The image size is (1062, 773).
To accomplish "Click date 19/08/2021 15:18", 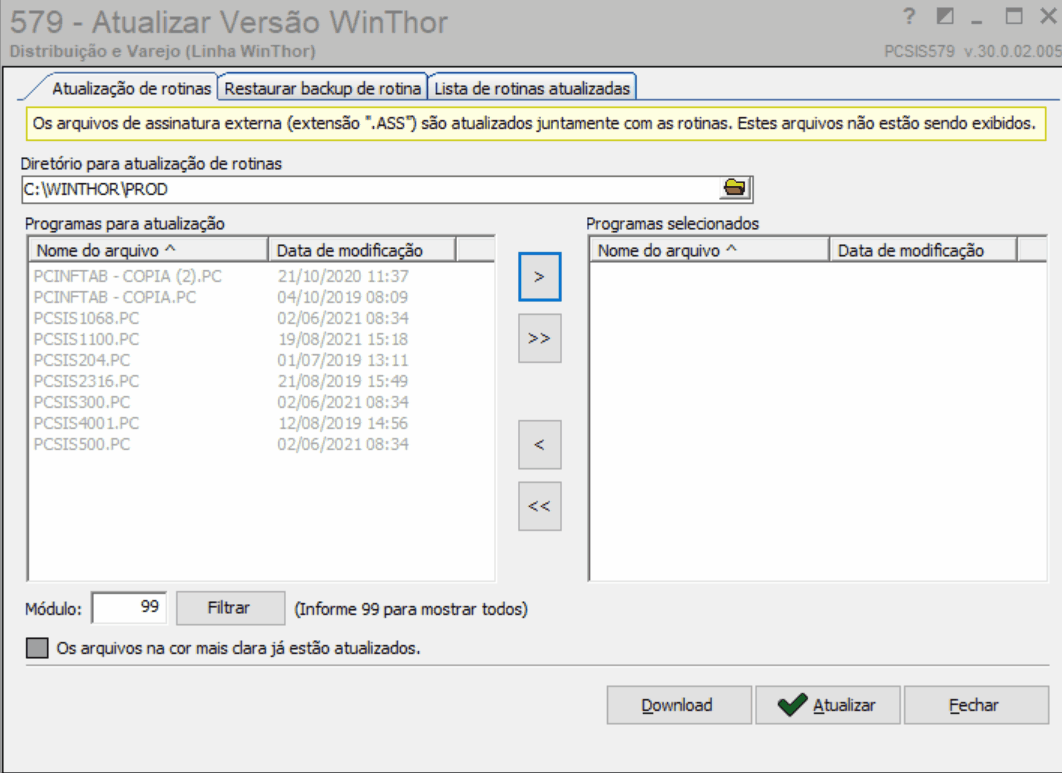I will (343, 339).
